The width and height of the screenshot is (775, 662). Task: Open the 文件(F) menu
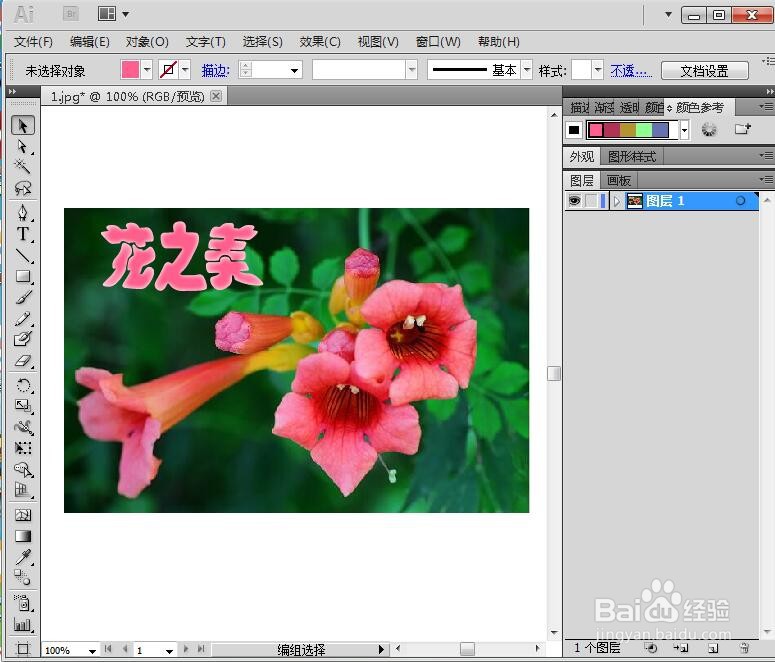33,42
